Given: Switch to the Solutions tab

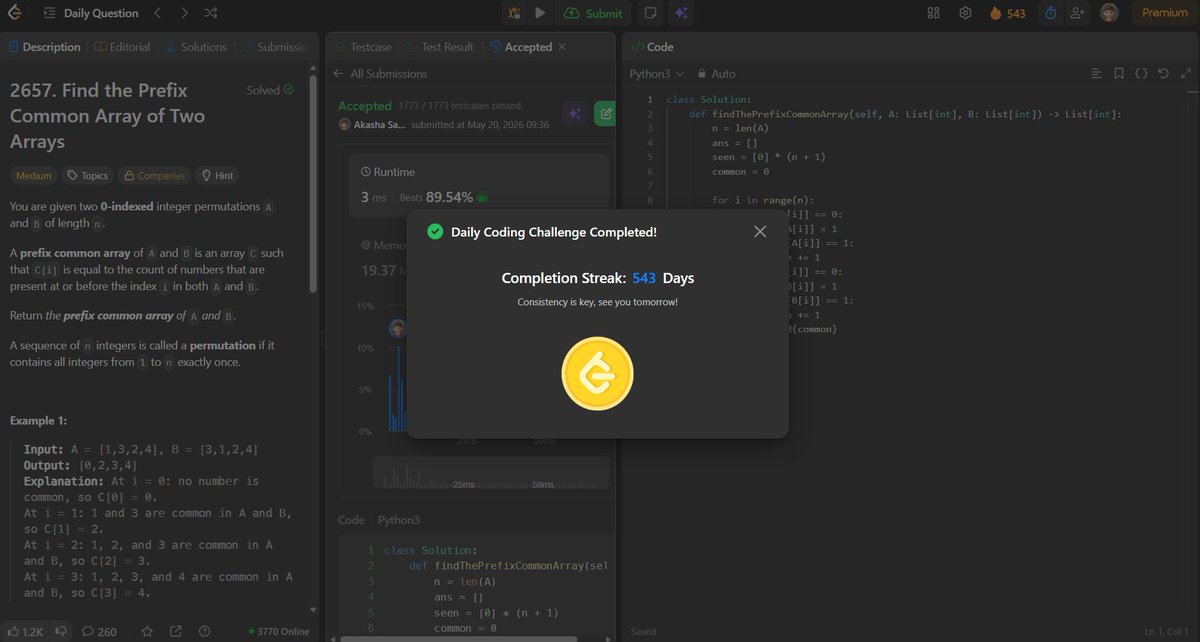Looking at the screenshot, I should click(196, 47).
